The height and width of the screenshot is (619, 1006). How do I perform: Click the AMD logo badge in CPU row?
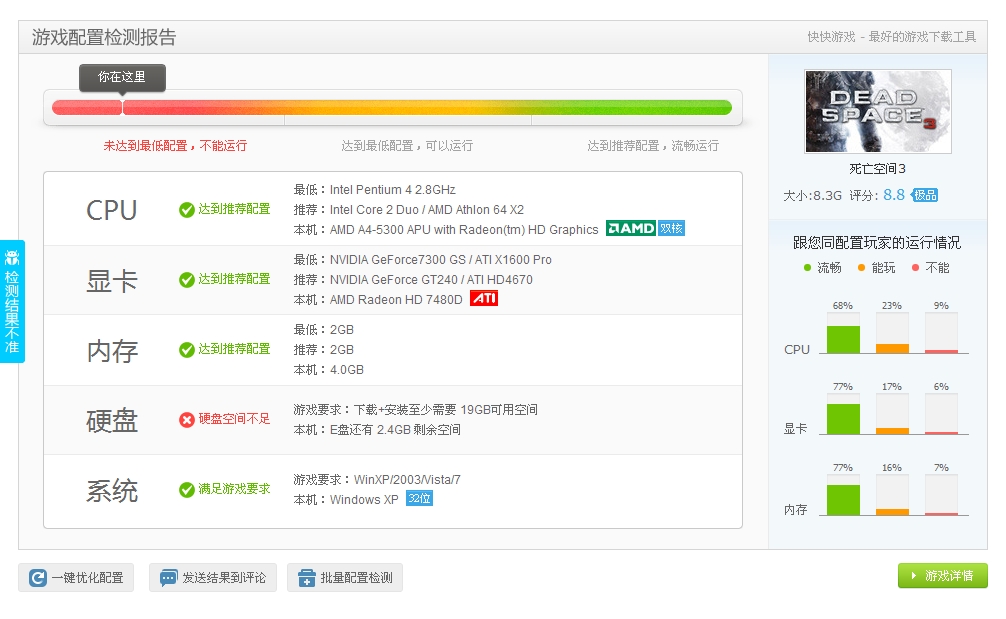coord(631,228)
